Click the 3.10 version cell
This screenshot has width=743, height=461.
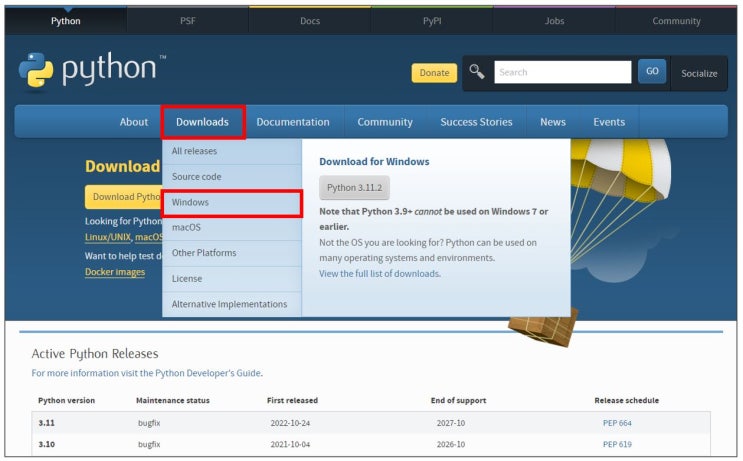pyautogui.click(x=46, y=444)
